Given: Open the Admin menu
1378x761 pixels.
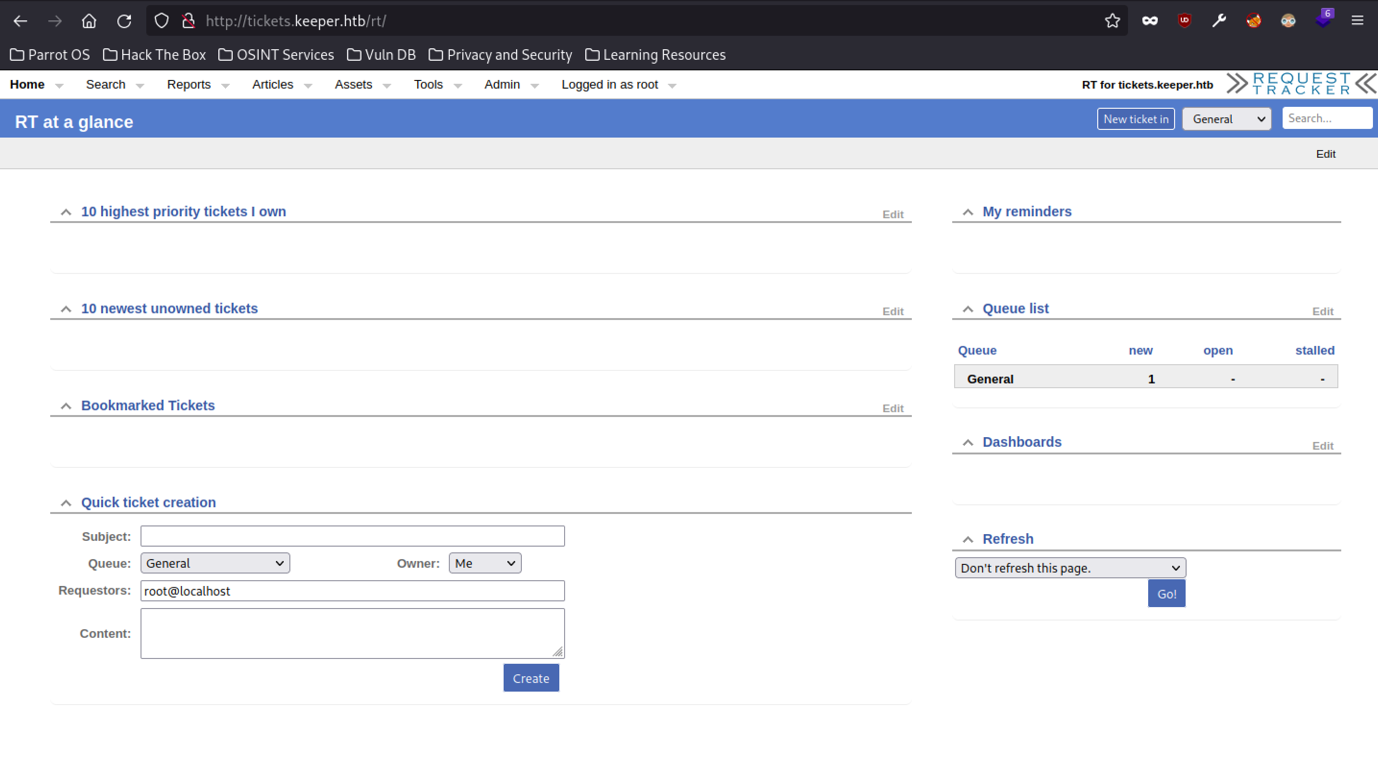Looking at the screenshot, I should pos(502,85).
